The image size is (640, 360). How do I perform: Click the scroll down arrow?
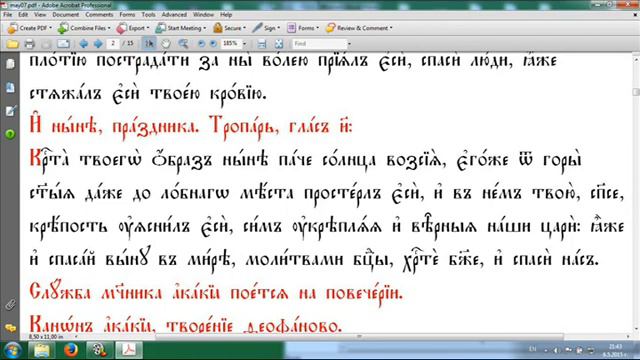[636, 329]
